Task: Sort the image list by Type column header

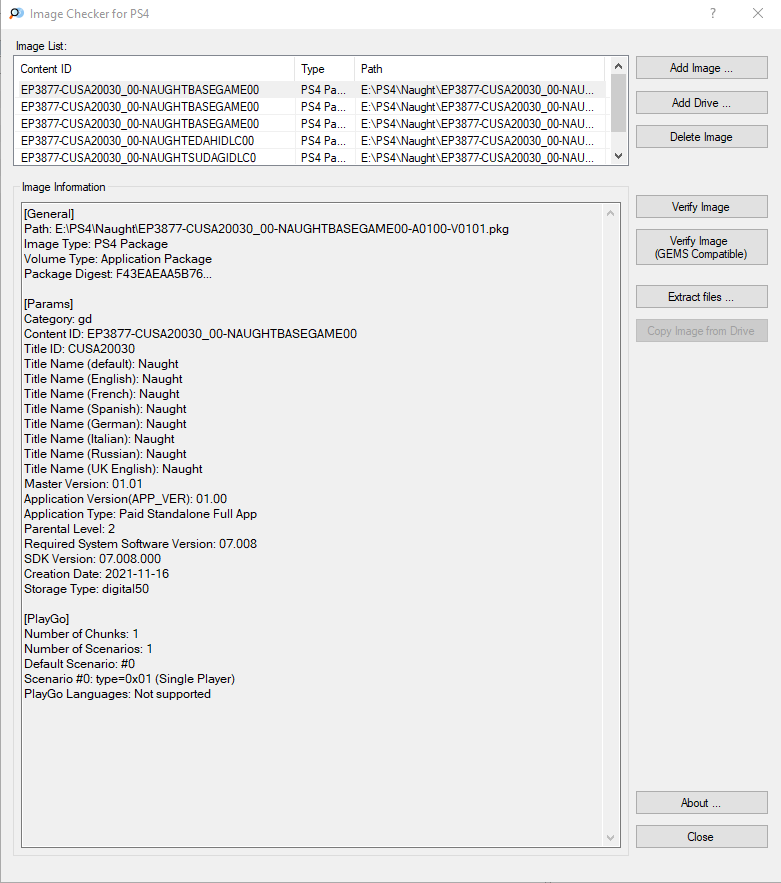Action: click(x=324, y=69)
